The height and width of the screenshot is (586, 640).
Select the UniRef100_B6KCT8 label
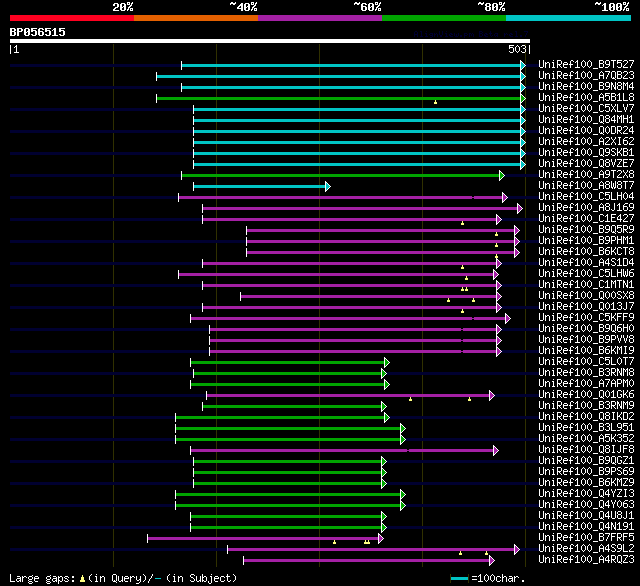pos(586,251)
